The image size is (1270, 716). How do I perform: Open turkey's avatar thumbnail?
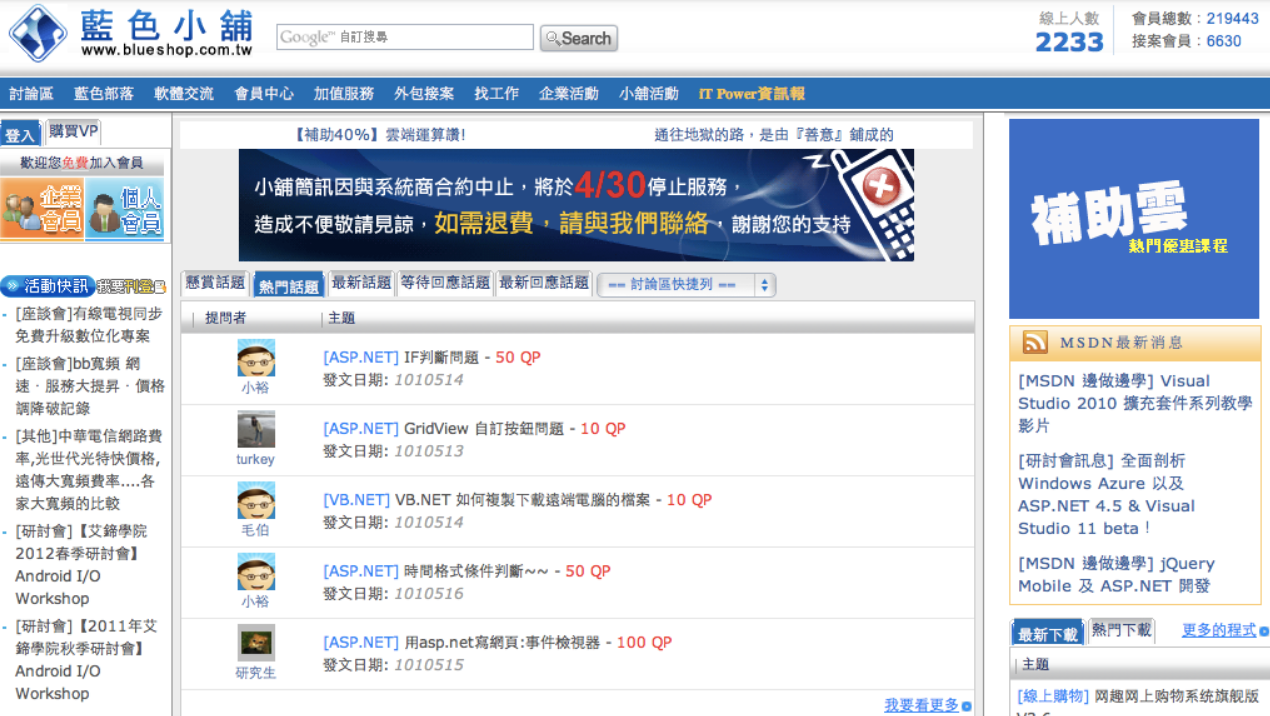tap(256, 430)
